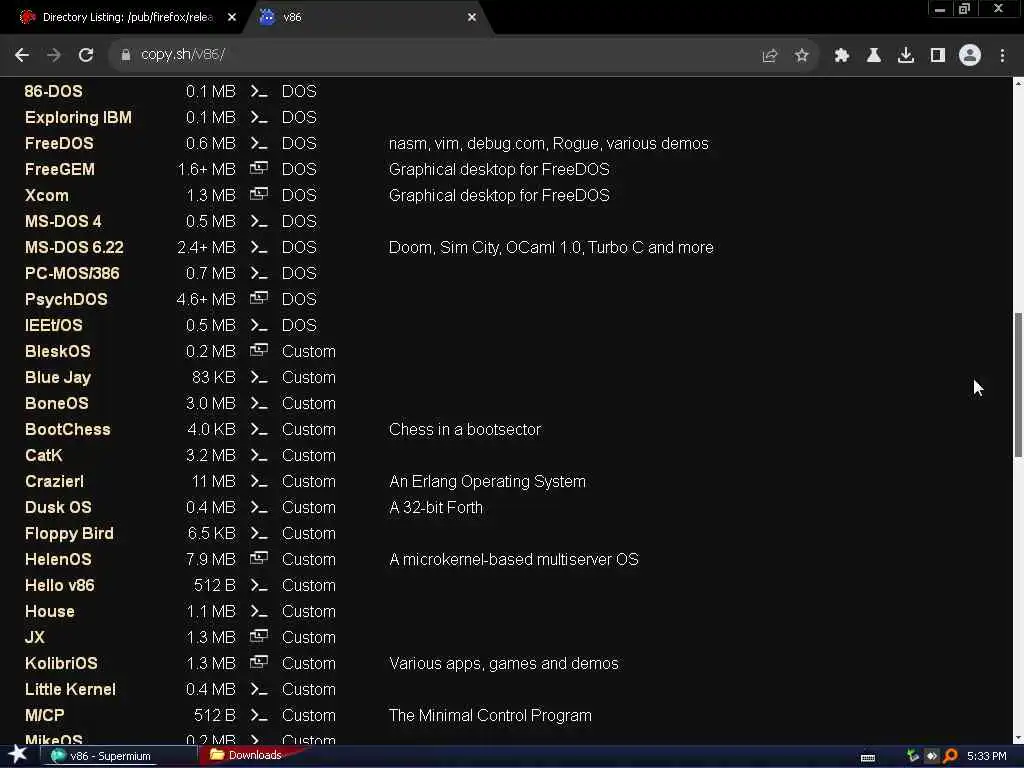Start the FreeDOS image
This screenshot has width=1024, height=768.
59,144
